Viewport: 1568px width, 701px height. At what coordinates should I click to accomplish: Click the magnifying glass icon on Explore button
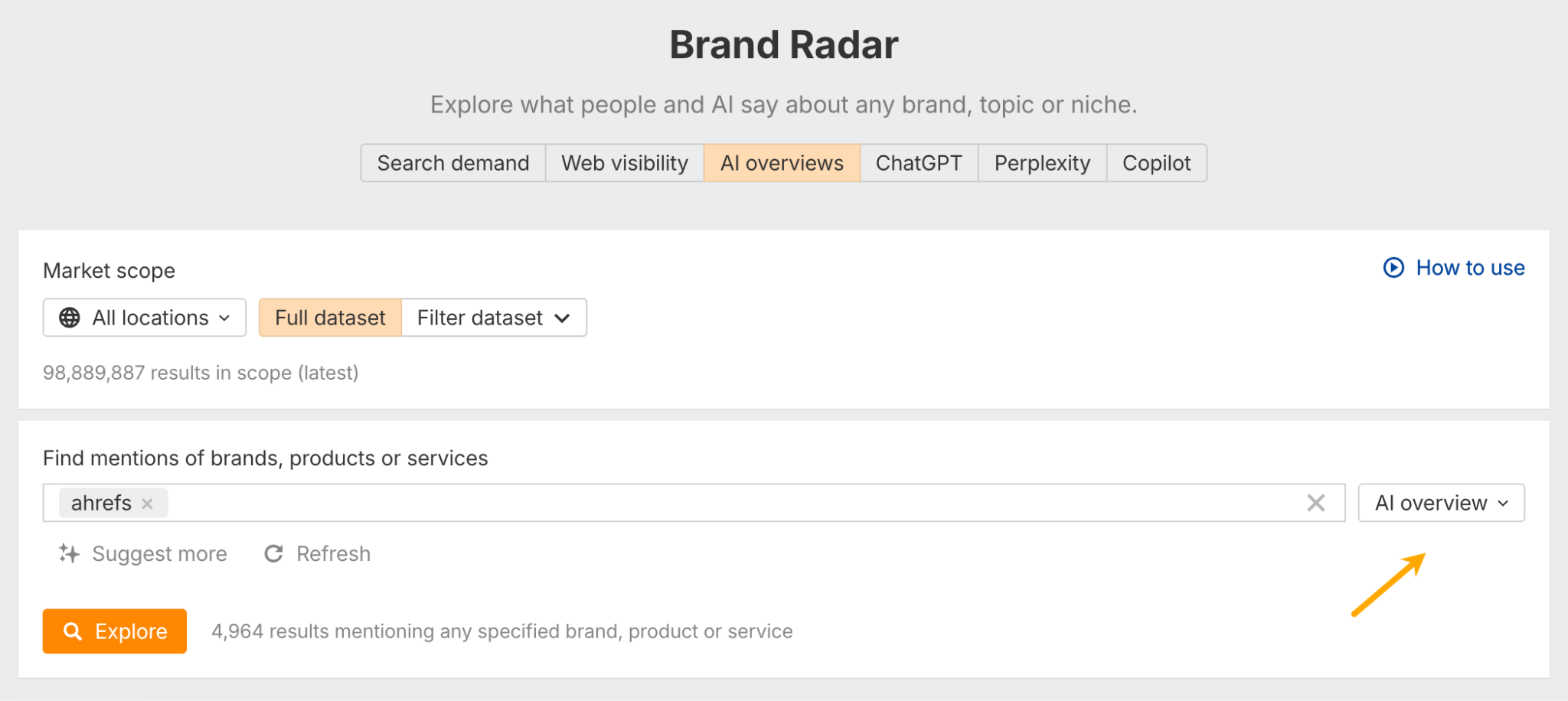[x=73, y=631]
